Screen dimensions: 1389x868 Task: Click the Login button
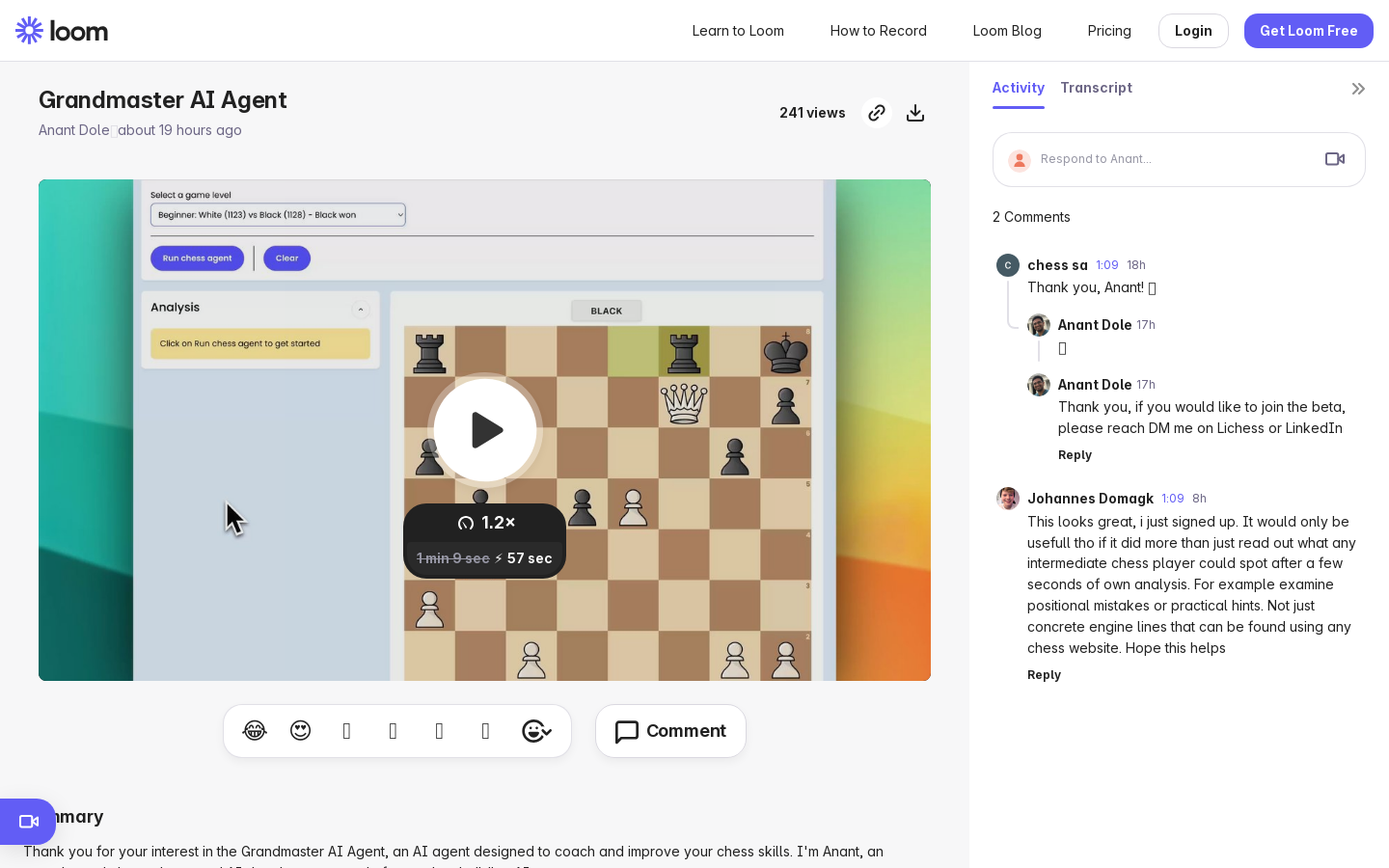point(1193,31)
